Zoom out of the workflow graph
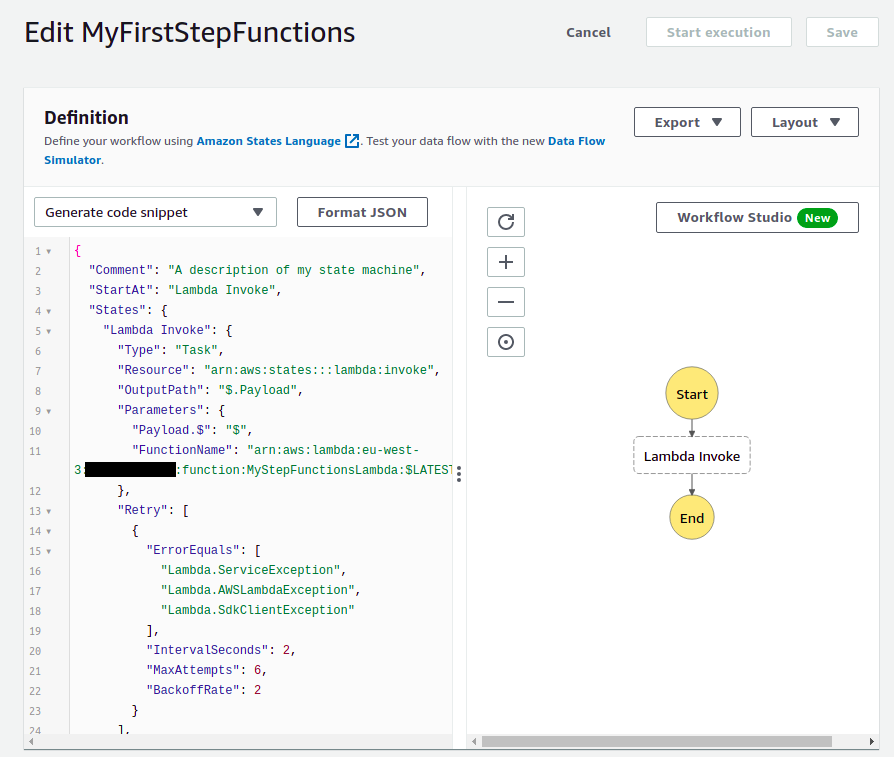Image resolution: width=894 pixels, height=757 pixels. pos(505,302)
